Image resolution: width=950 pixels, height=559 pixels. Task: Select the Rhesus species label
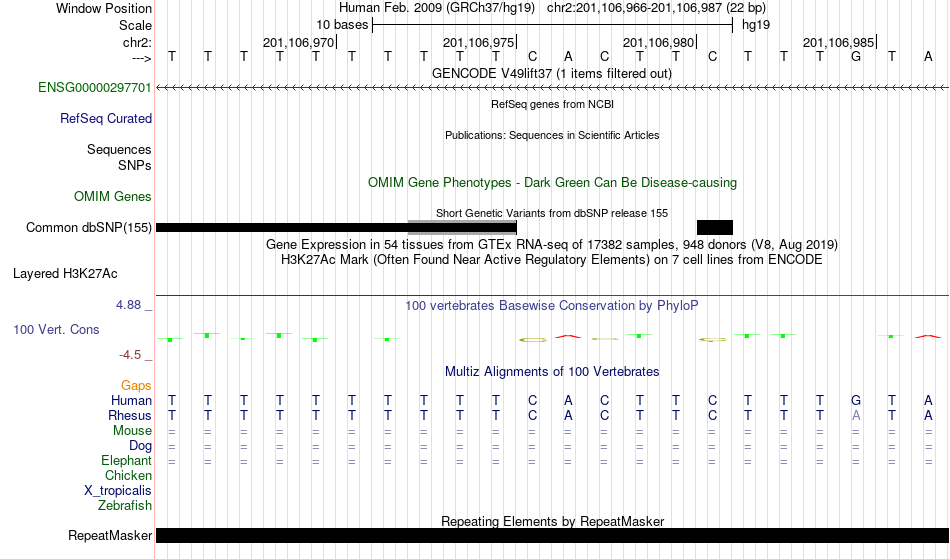(130, 416)
